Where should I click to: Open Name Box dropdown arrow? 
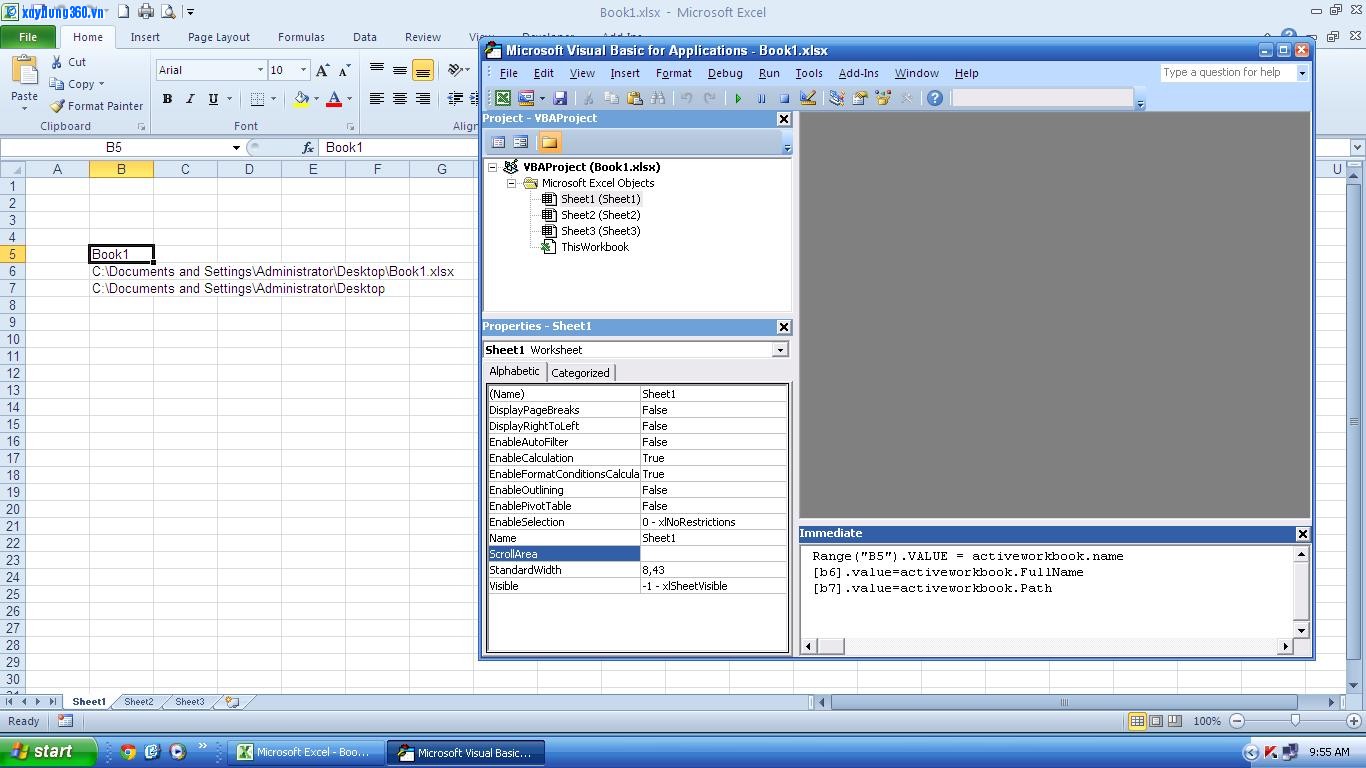[x=236, y=147]
